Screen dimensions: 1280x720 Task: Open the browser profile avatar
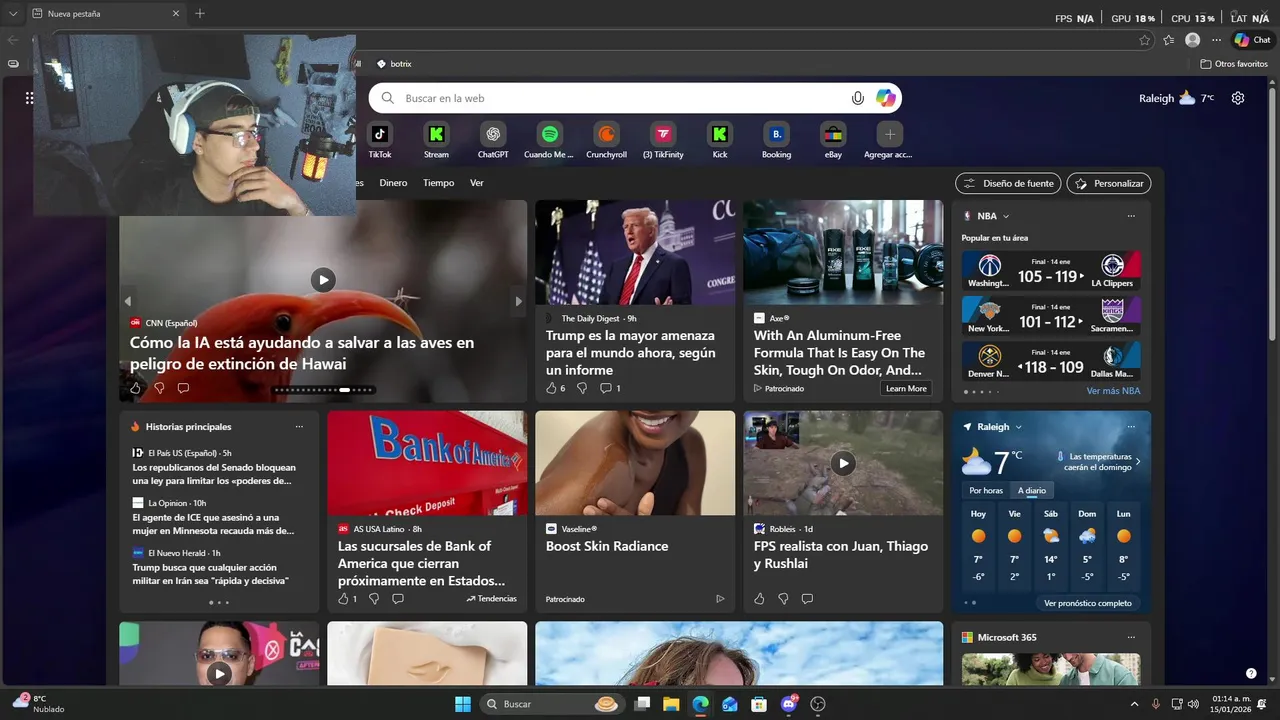point(1192,40)
